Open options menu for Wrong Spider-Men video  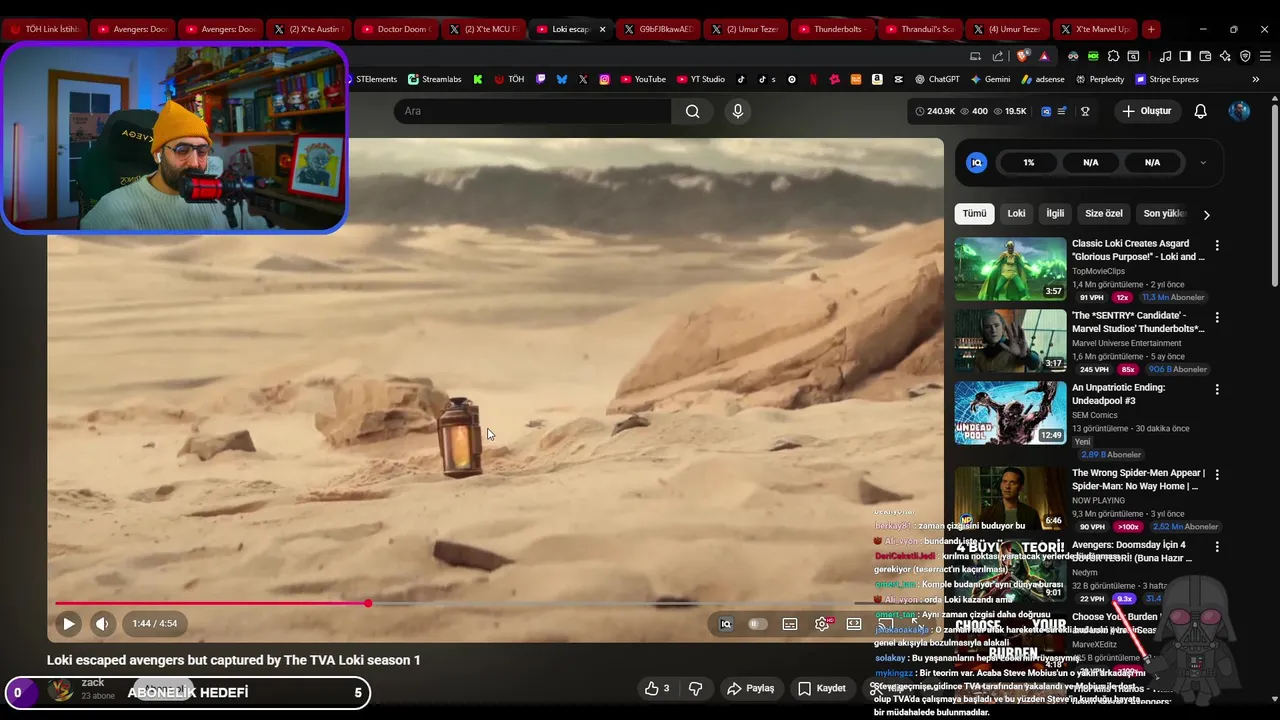(x=1217, y=475)
